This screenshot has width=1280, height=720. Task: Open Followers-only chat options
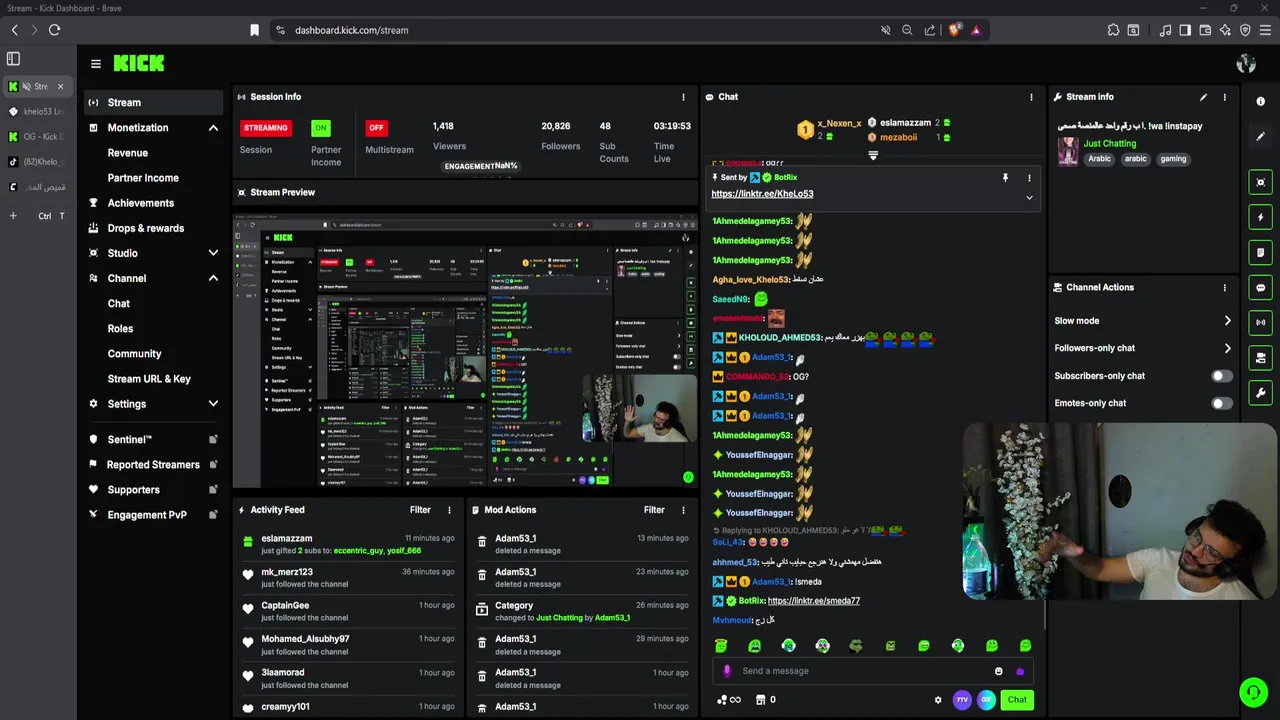[x=1143, y=348]
